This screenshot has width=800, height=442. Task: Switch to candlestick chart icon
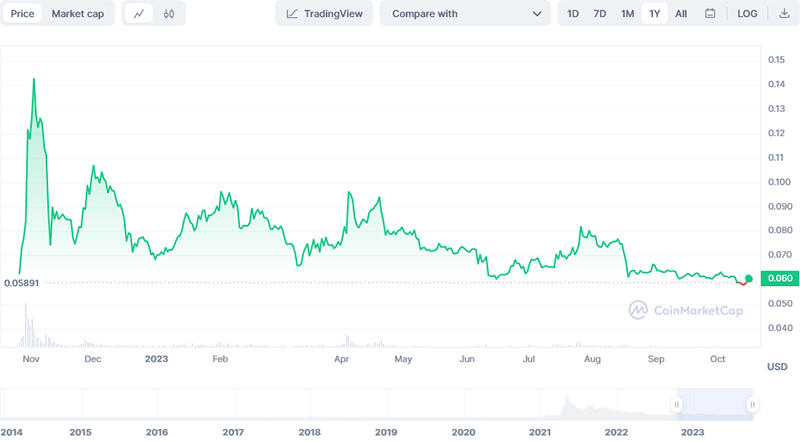(x=169, y=14)
